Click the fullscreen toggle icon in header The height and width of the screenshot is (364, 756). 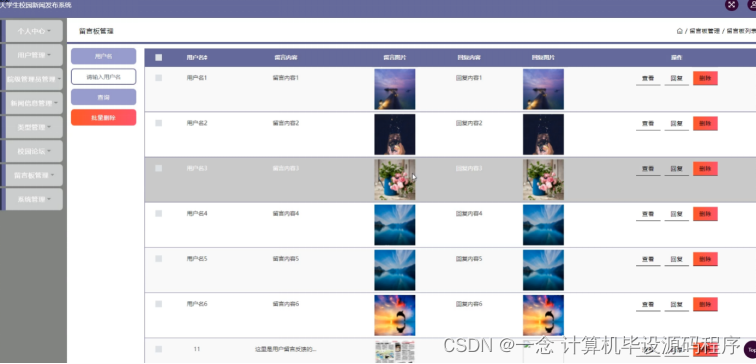point(731,4)
